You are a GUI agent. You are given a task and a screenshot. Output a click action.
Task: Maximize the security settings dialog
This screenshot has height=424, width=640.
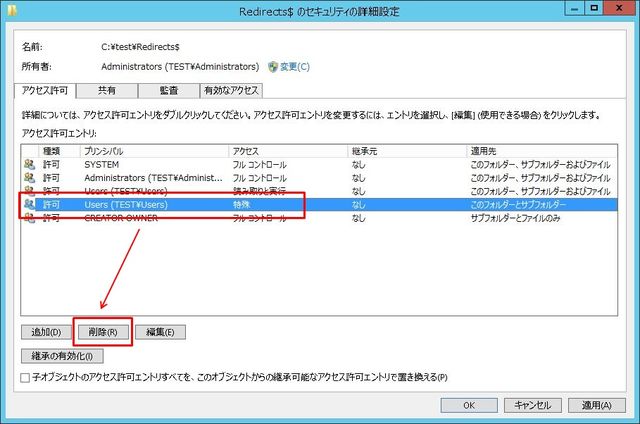tap(594, 8)
